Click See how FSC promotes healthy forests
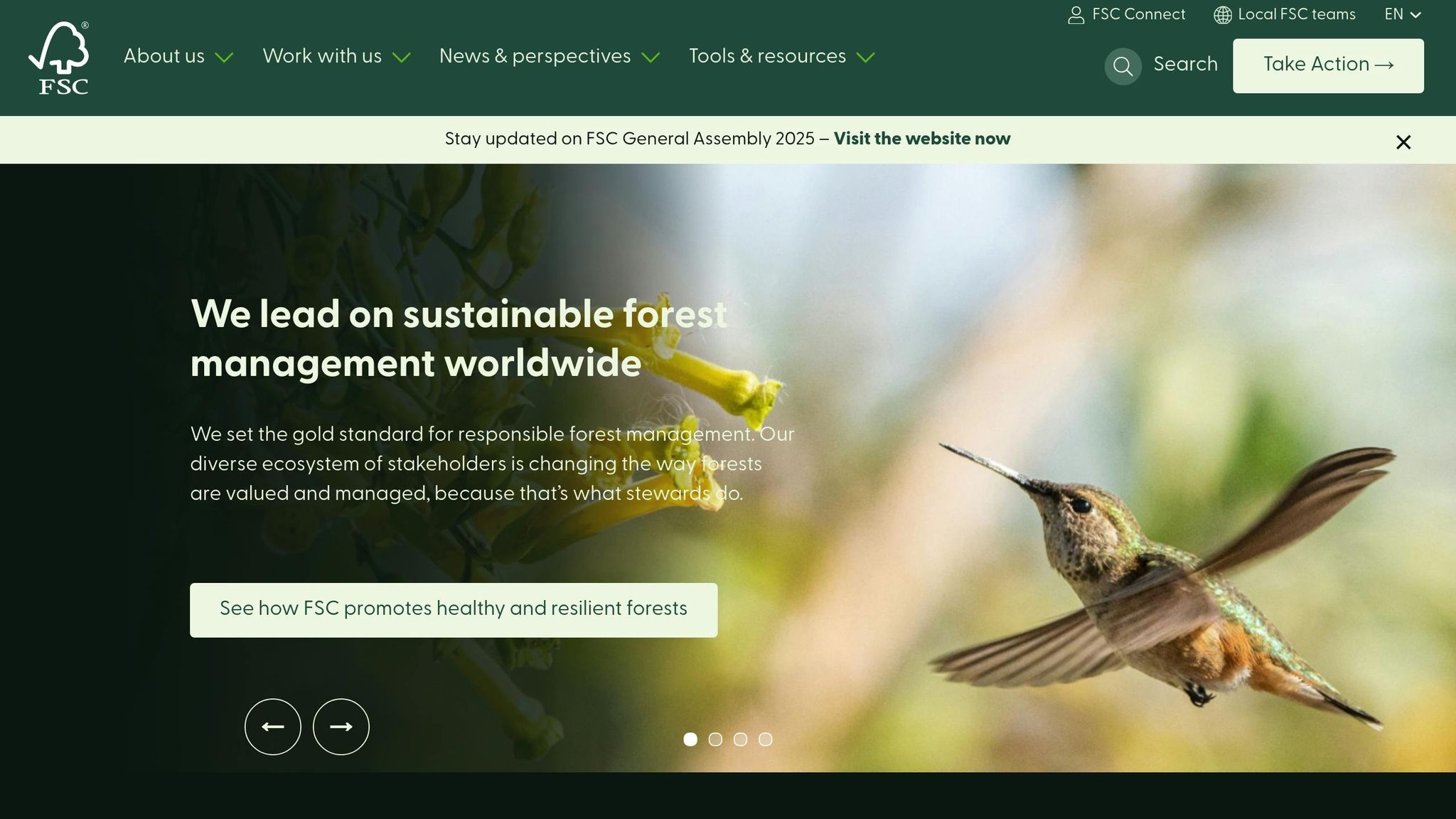 click(453, 609)
